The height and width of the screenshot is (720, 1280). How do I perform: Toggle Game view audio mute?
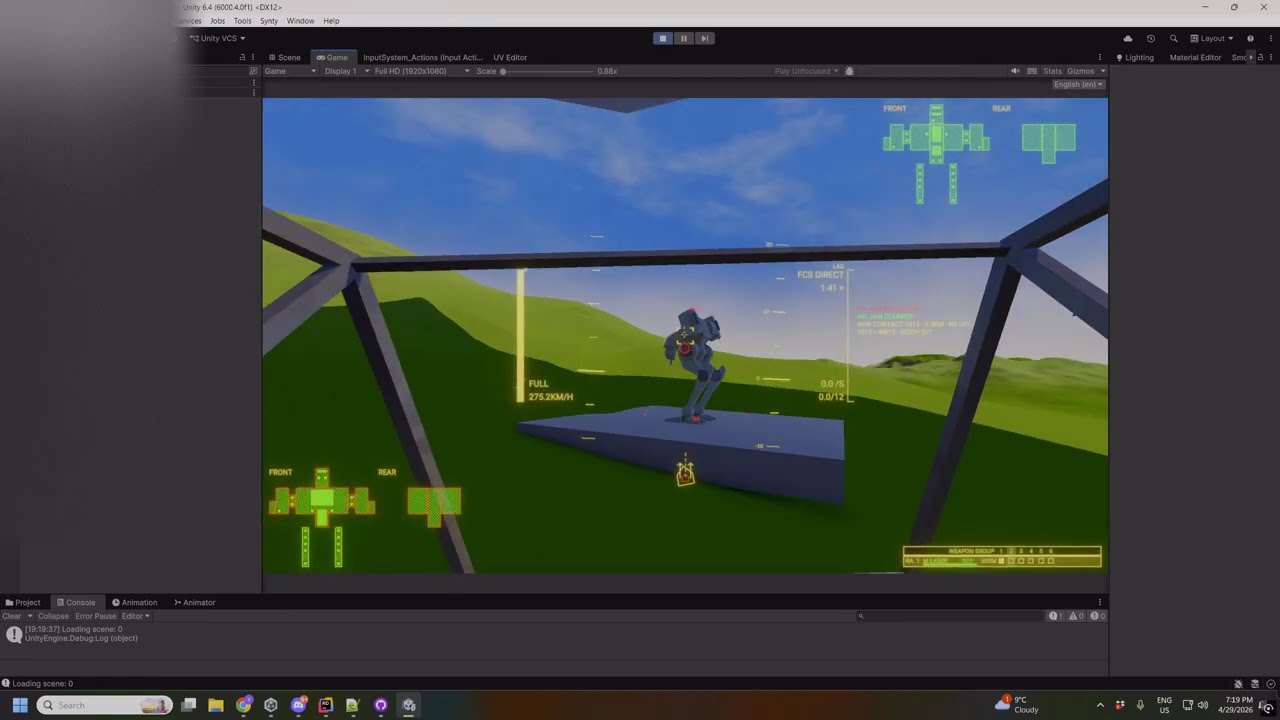[1015, 71]
